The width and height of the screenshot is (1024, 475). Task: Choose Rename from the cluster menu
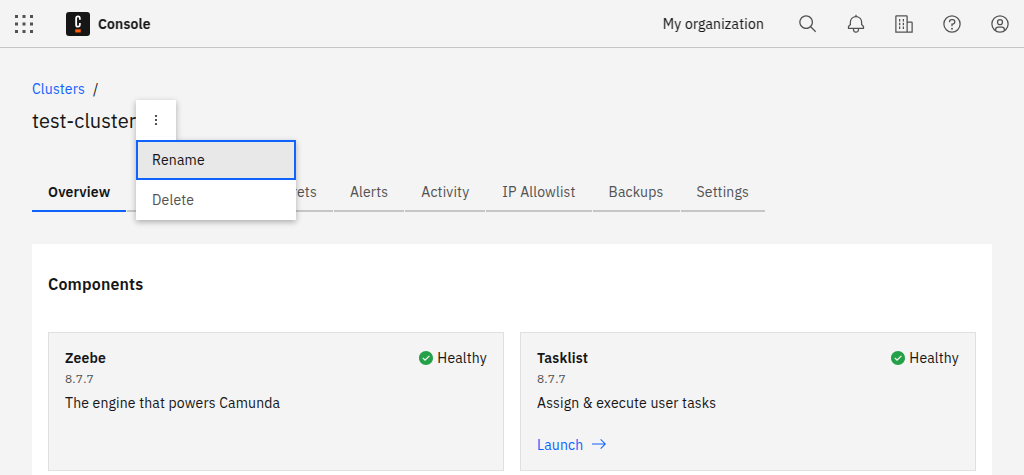tap(216, 160)
